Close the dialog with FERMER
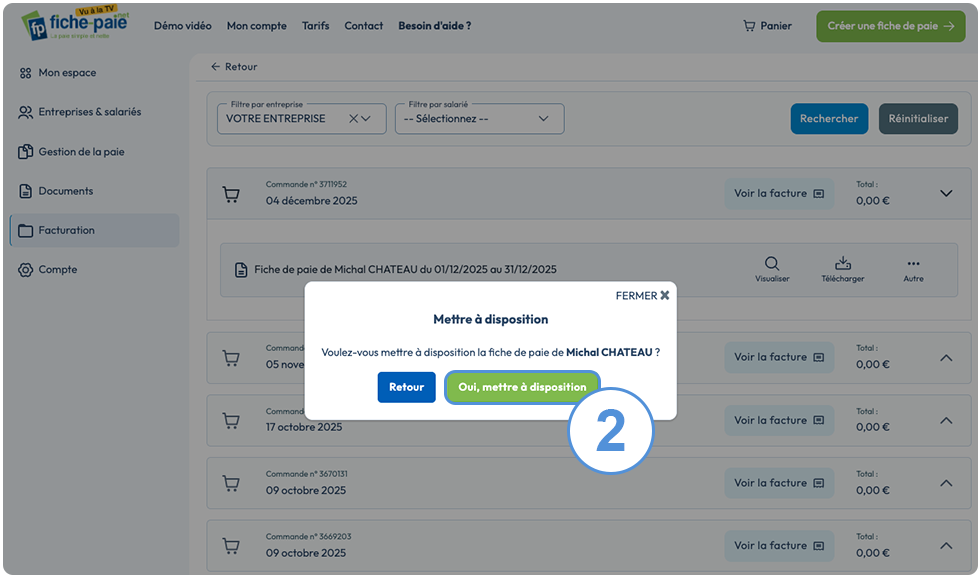This screenshot has width=980, height=585. click(642, 296)
